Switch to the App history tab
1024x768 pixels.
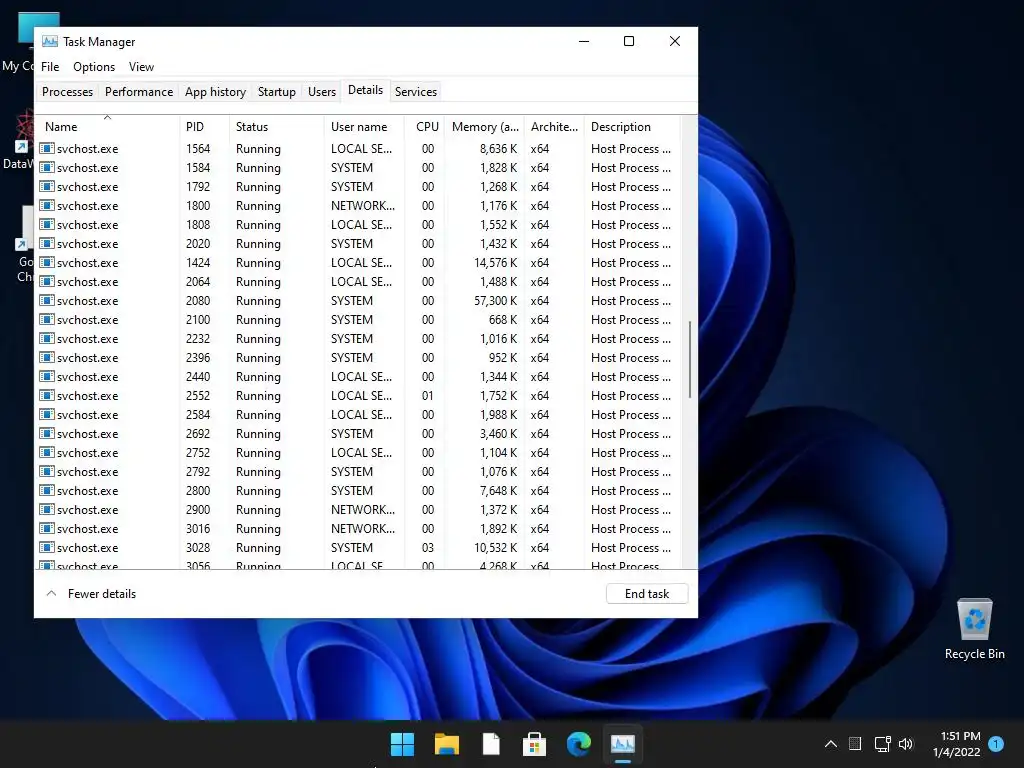[216, 91]
